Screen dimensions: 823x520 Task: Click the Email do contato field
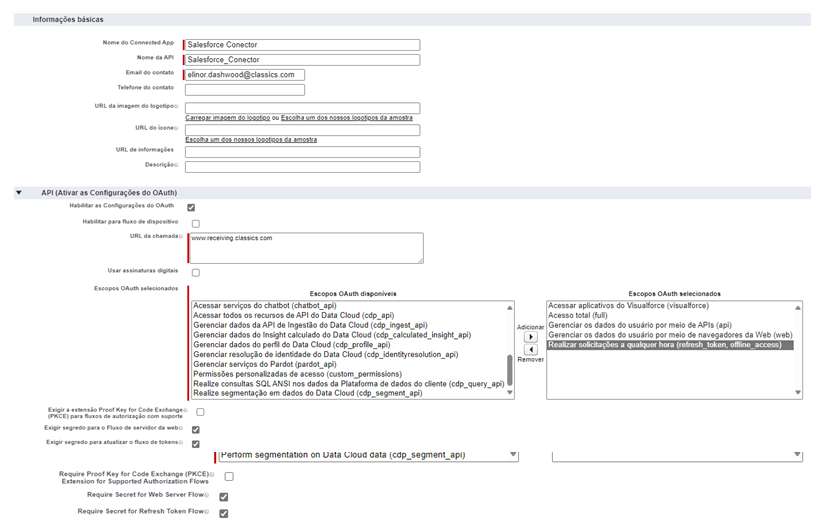tap(245, 75)
